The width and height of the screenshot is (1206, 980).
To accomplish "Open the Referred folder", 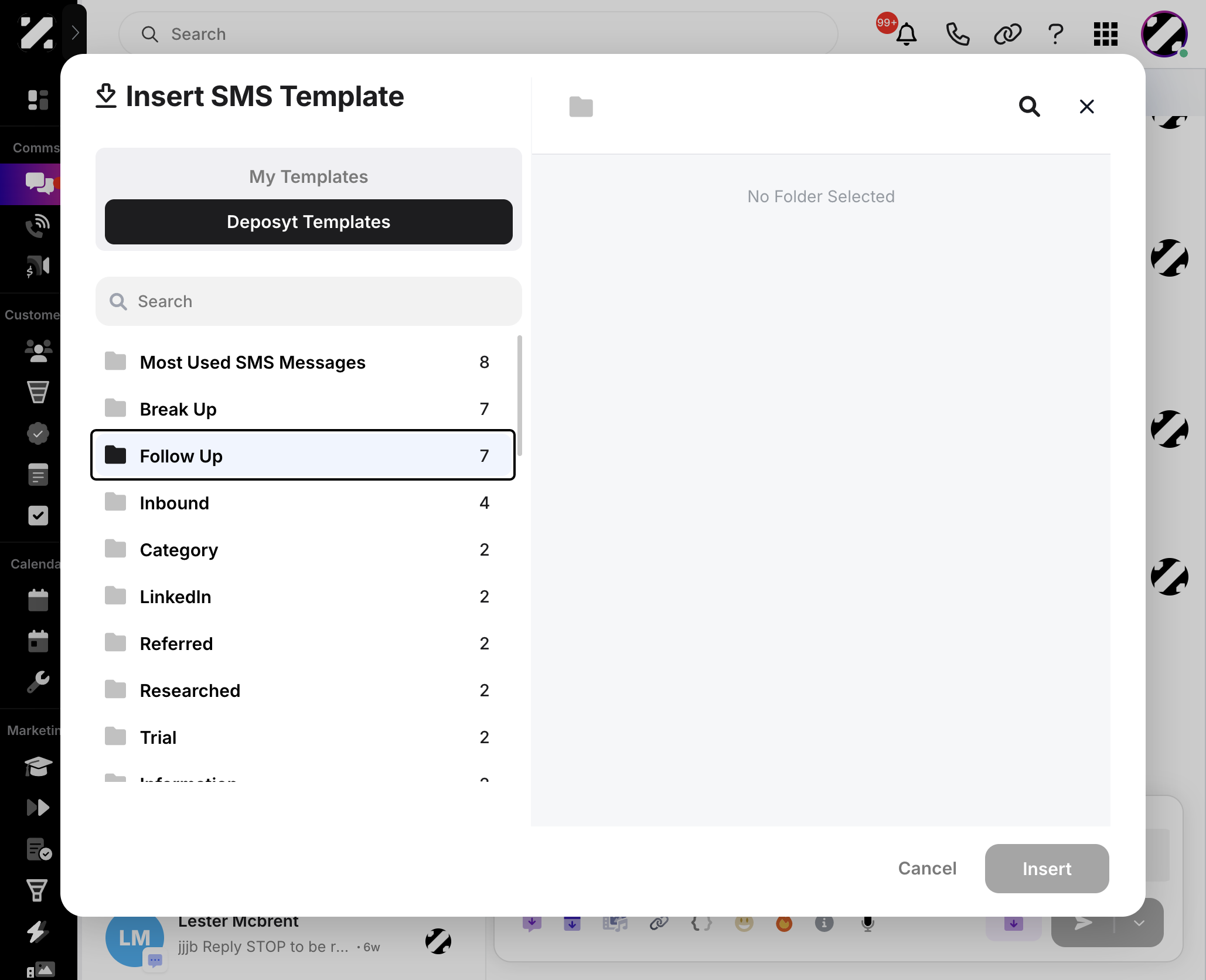I will (303, 644).
